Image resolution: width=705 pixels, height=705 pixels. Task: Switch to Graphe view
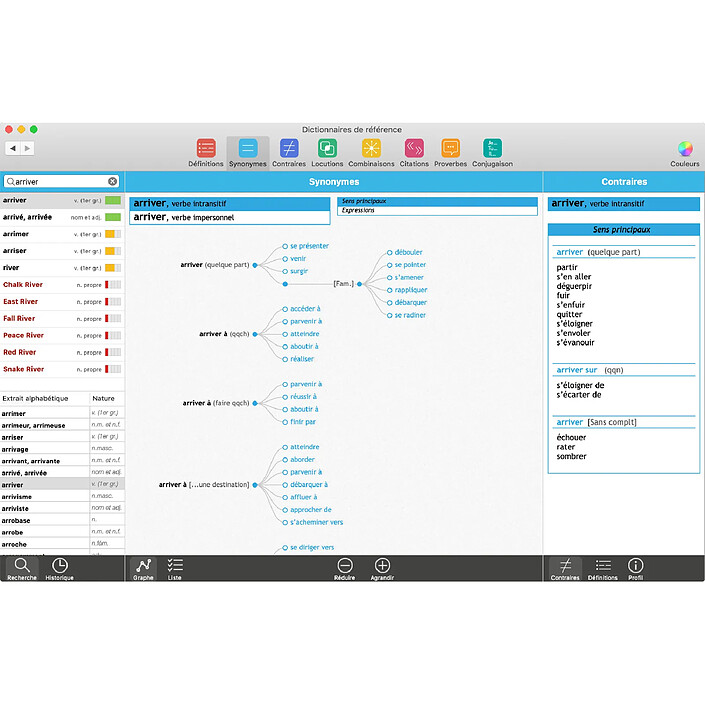[143, 568]
